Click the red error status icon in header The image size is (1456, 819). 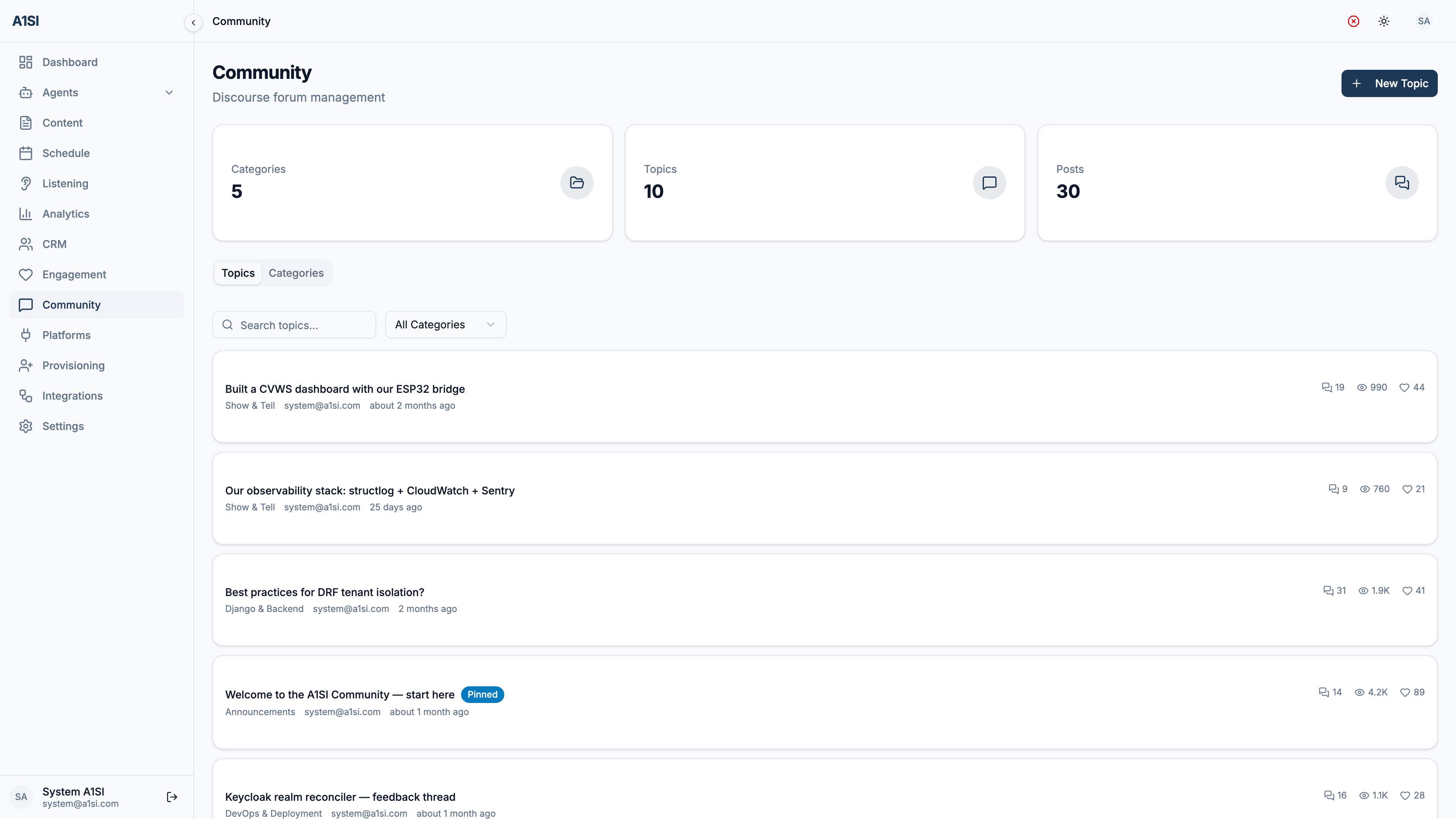(1353, 21)
